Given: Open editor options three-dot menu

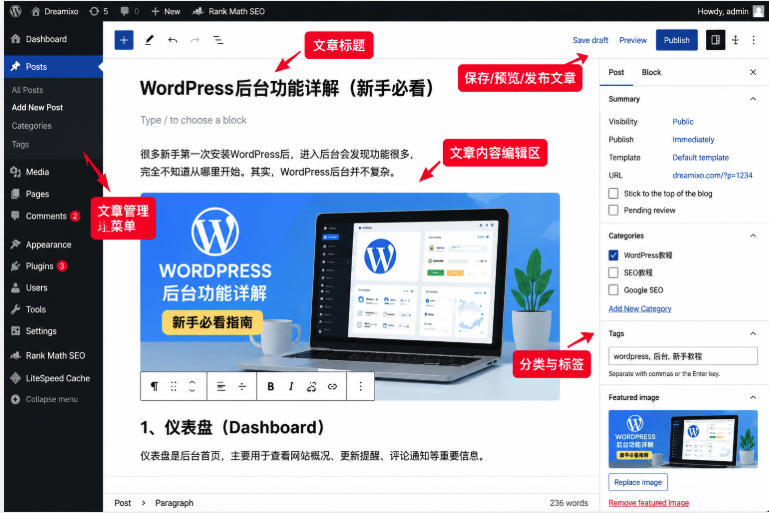Looking at the screenshot, I should coord(754,40).
